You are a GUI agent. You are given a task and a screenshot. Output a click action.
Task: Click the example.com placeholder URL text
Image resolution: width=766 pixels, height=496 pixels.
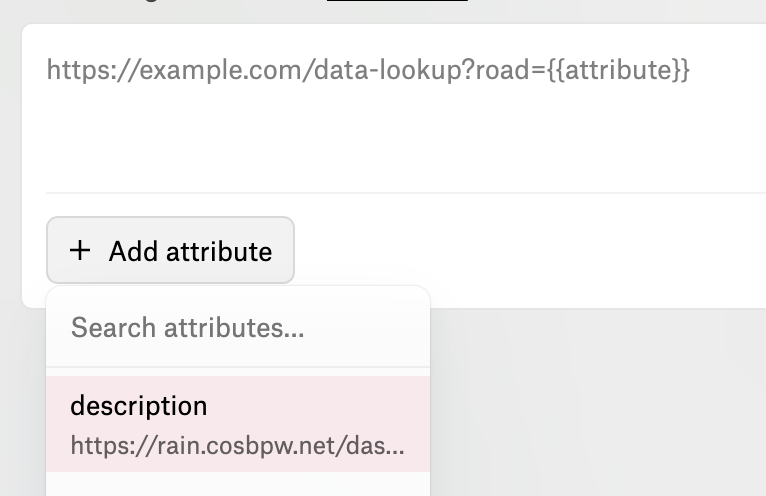click(368, 70)
